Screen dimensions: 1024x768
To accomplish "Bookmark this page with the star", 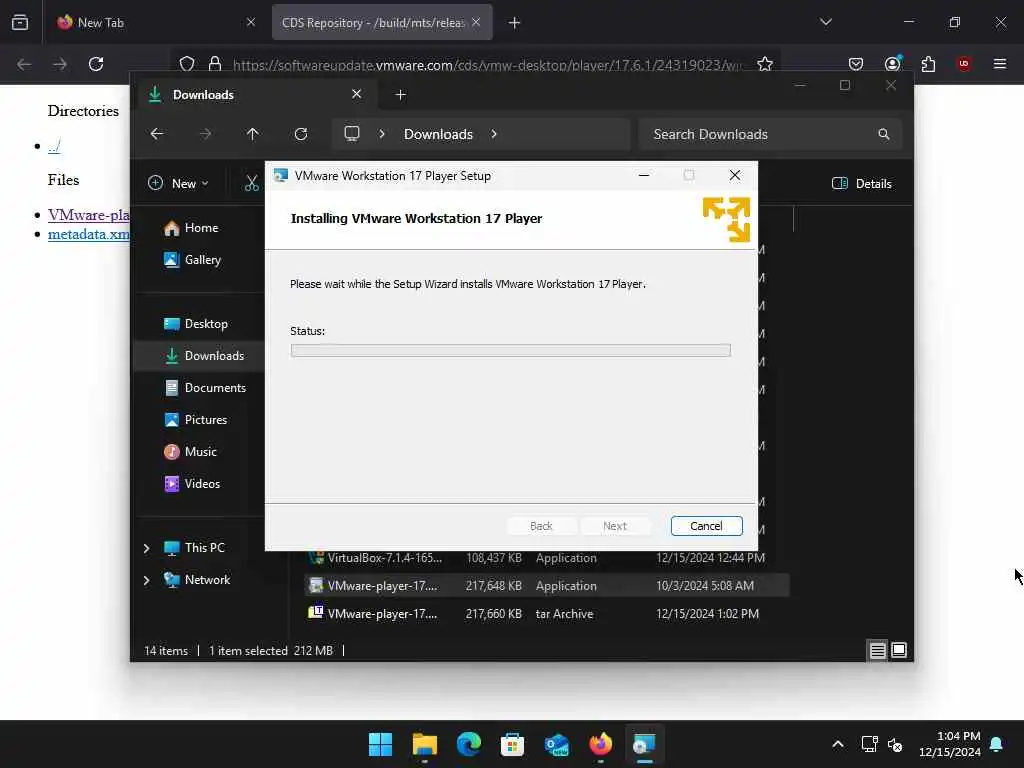I will [765, 64].
